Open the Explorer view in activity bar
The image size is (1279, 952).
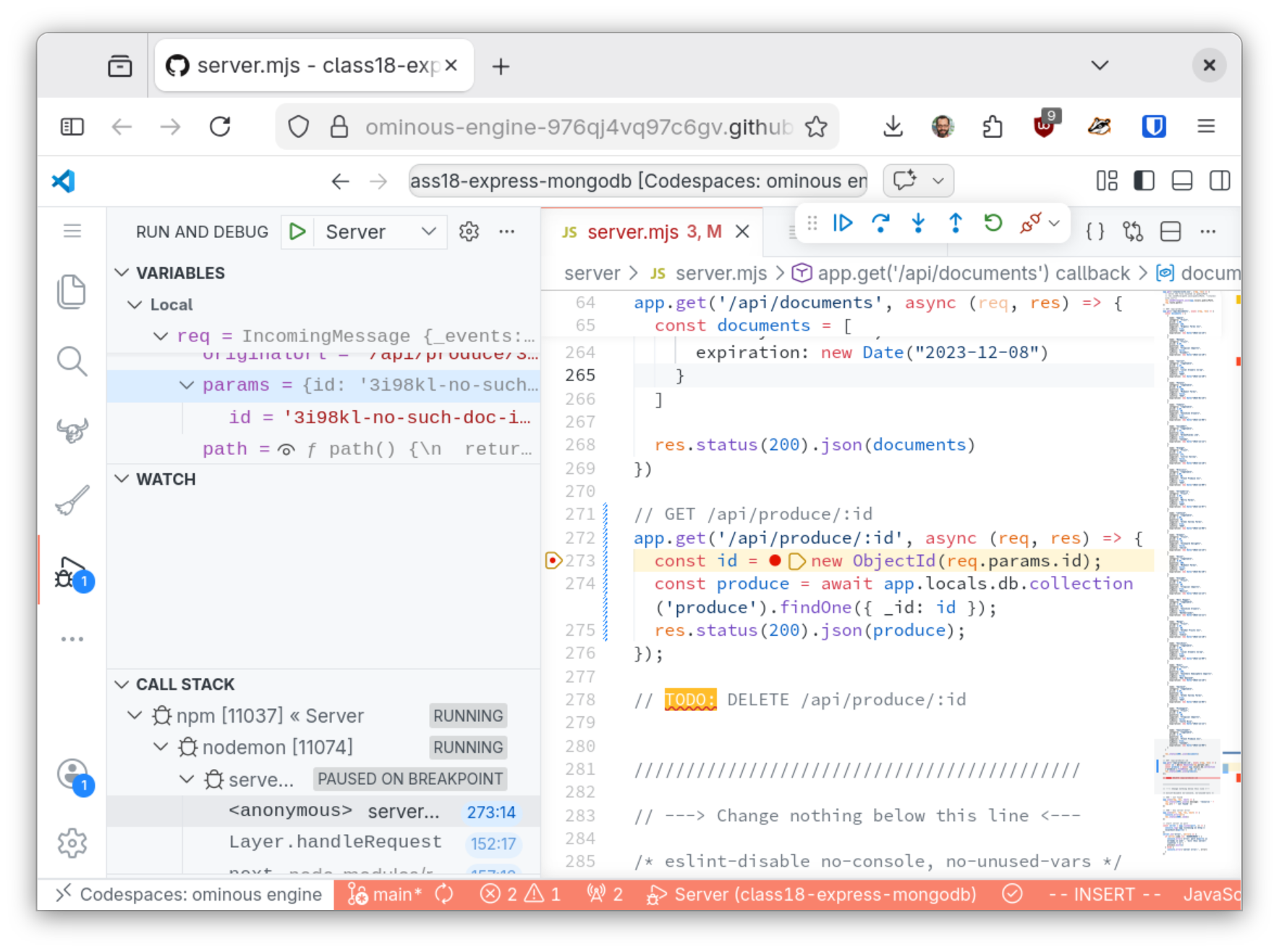tap(72, 292)
